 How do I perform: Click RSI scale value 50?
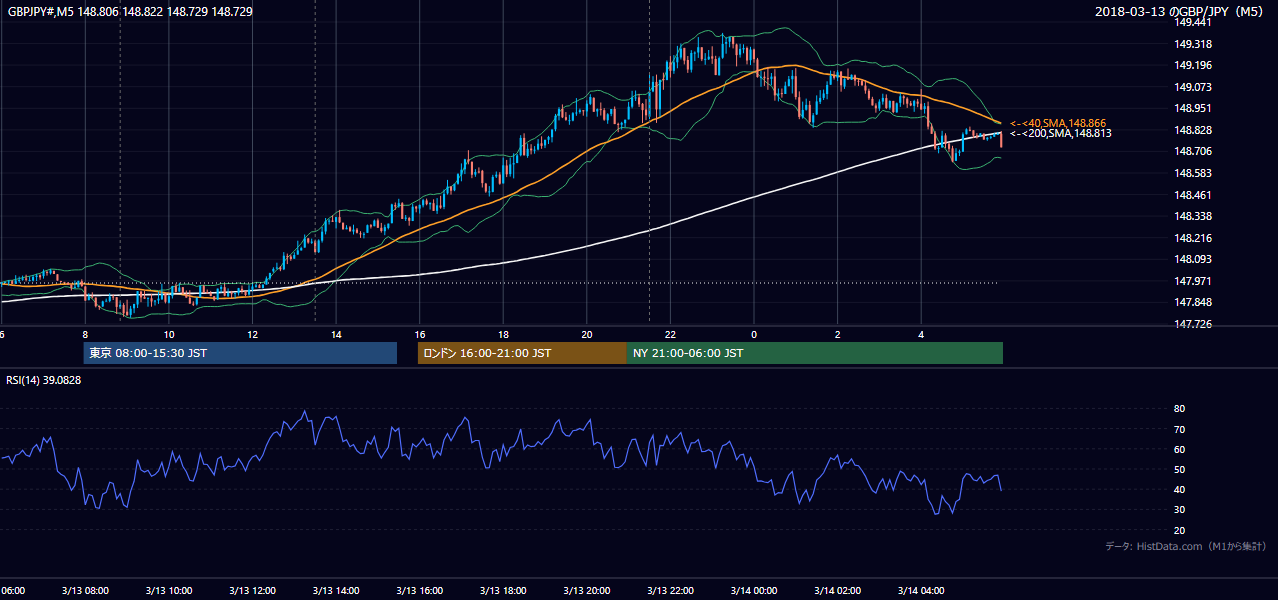tap(1179, 469)
